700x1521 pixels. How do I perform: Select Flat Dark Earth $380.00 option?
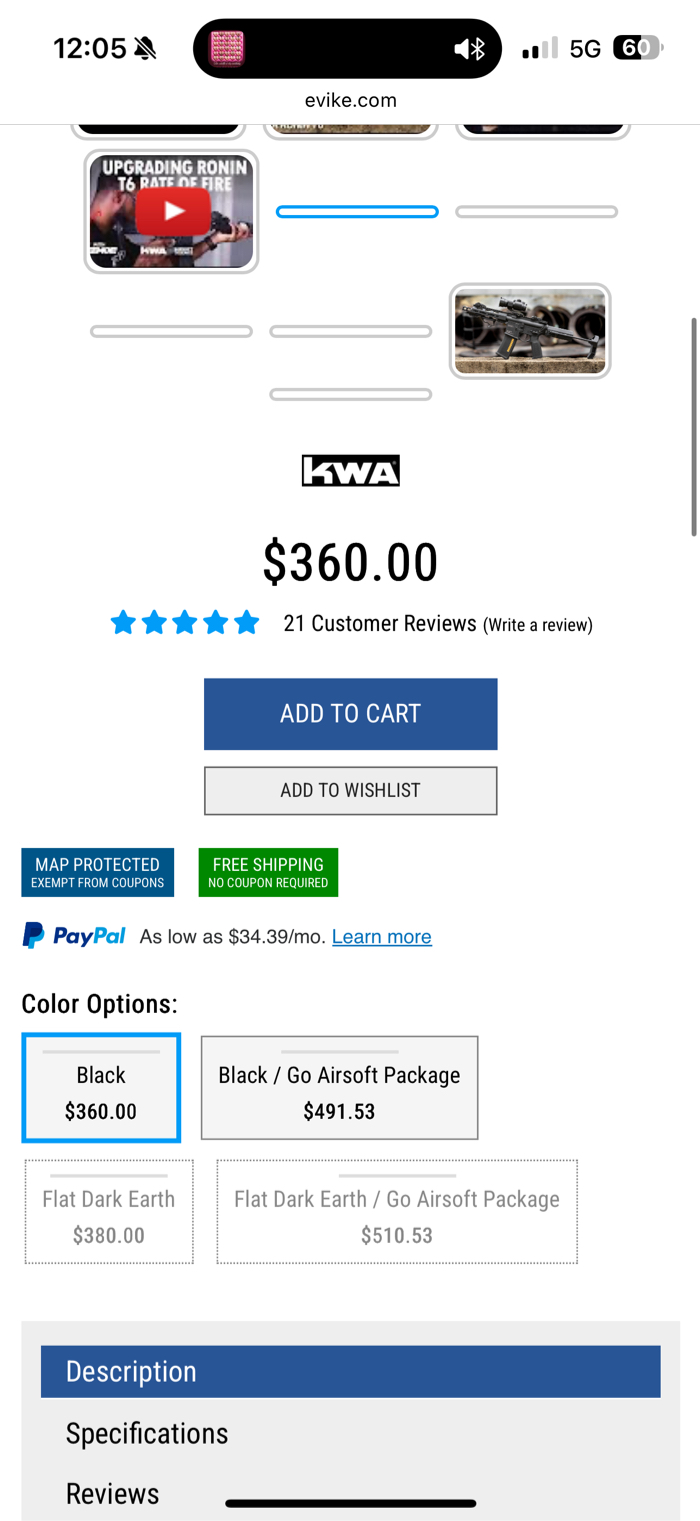(x=109, y=1212)
